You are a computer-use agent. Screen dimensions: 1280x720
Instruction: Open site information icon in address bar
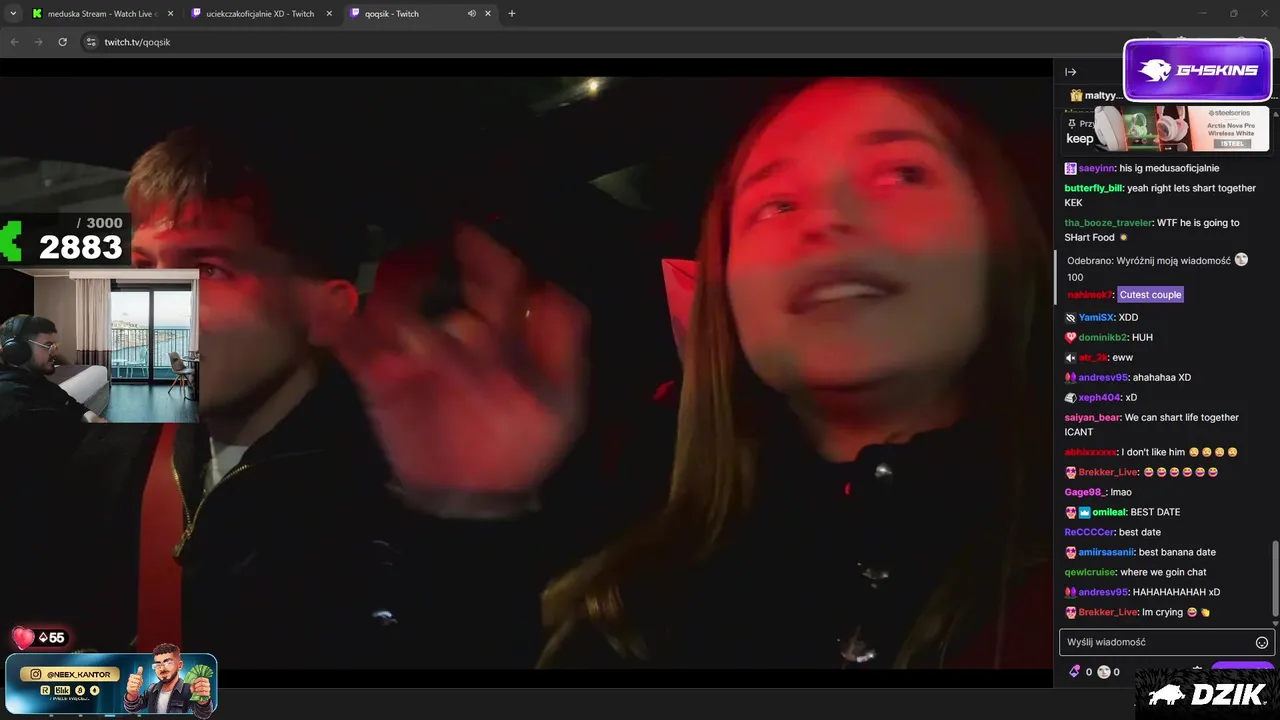91,42
